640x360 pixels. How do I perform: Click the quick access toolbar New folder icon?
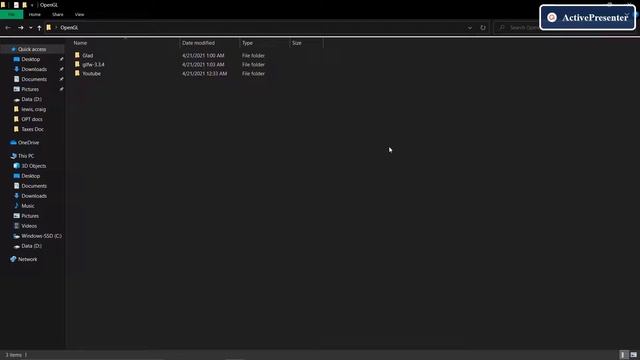(x=24, y=5)
